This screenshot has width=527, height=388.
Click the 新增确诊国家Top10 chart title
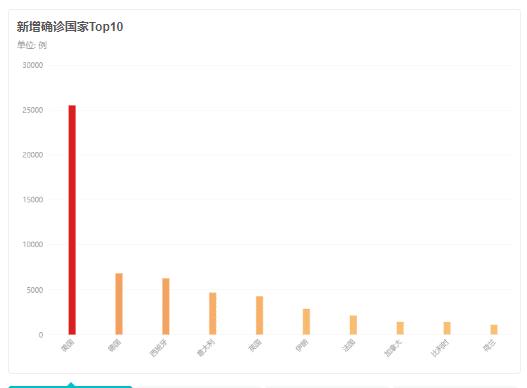(x=70, y=27)
